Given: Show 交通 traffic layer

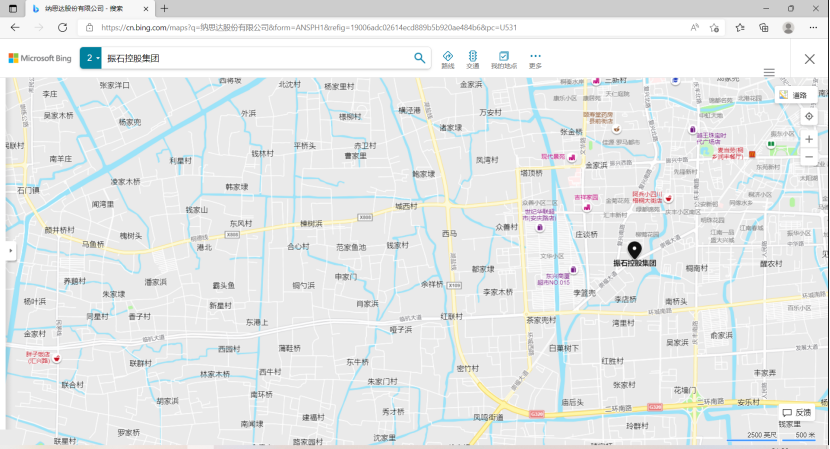Looking at the screenshot, I should click(x=472, y=59).
